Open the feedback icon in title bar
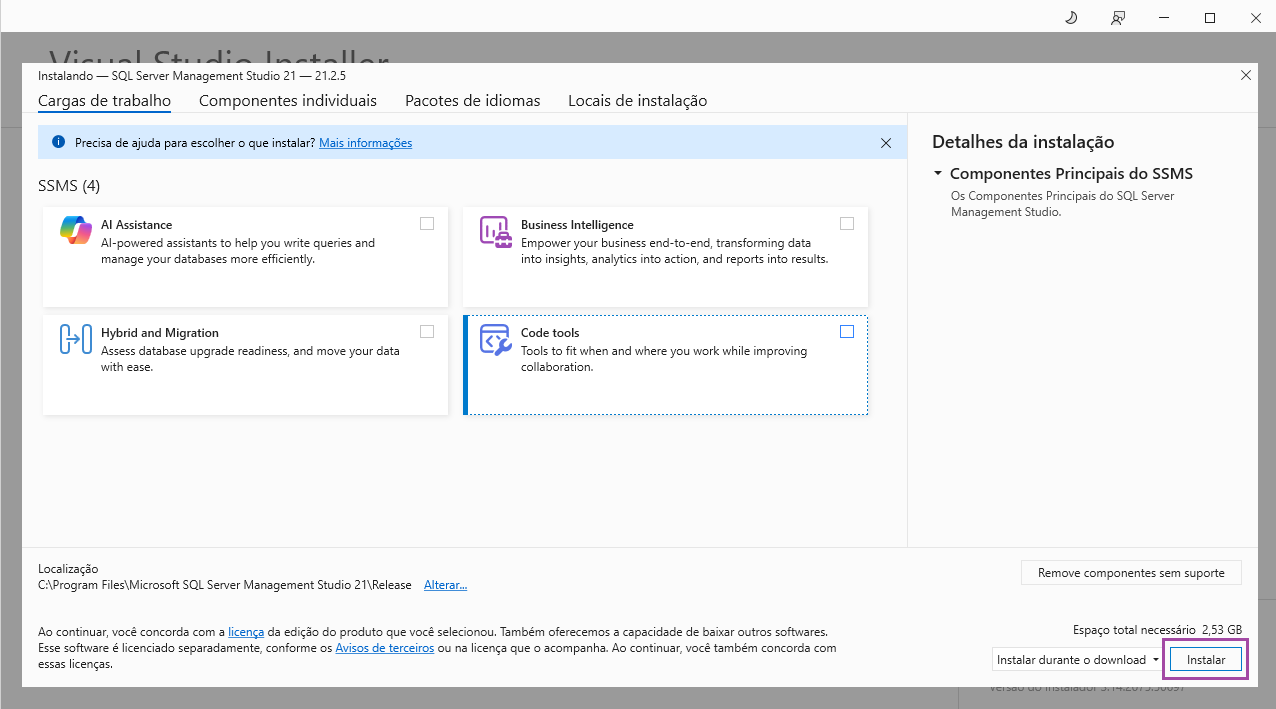The height and width of the screenshot is (709, 1276). pos(1118,18)
